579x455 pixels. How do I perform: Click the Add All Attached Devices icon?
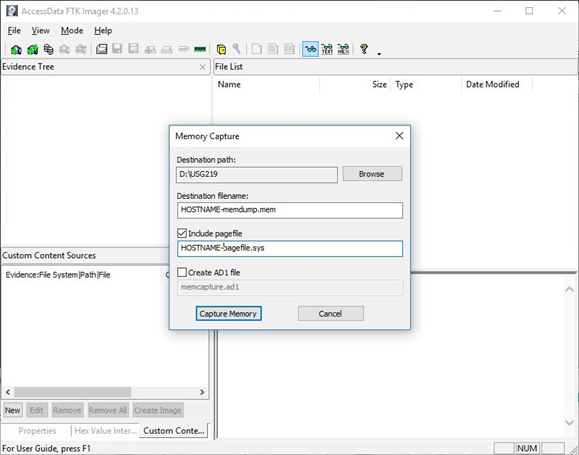pos(32,49)
